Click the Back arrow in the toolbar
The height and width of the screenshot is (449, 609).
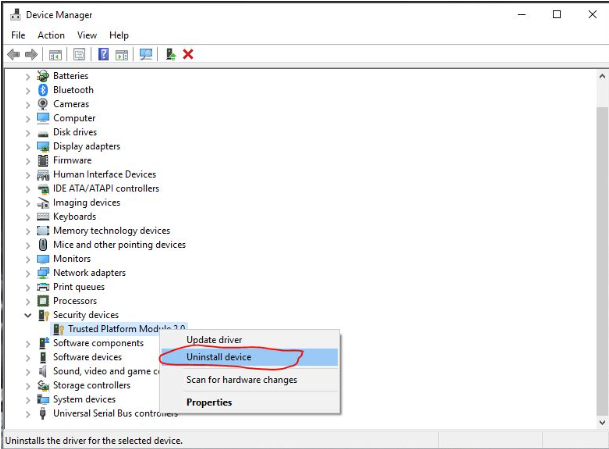pyautogui.click(x=13, y=54)
